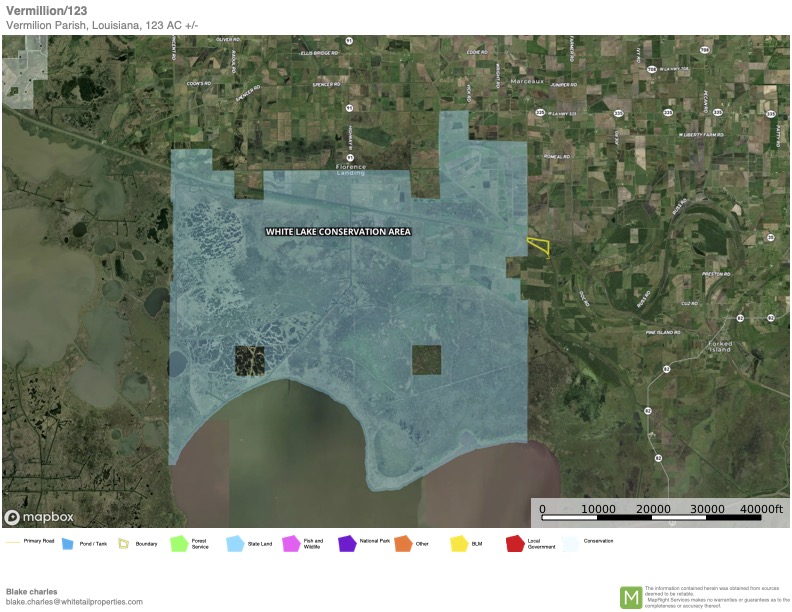This screenshot has width=792, height=612.
Task: Click the Primary Road legend line
Action: click(x=13, y=543)
